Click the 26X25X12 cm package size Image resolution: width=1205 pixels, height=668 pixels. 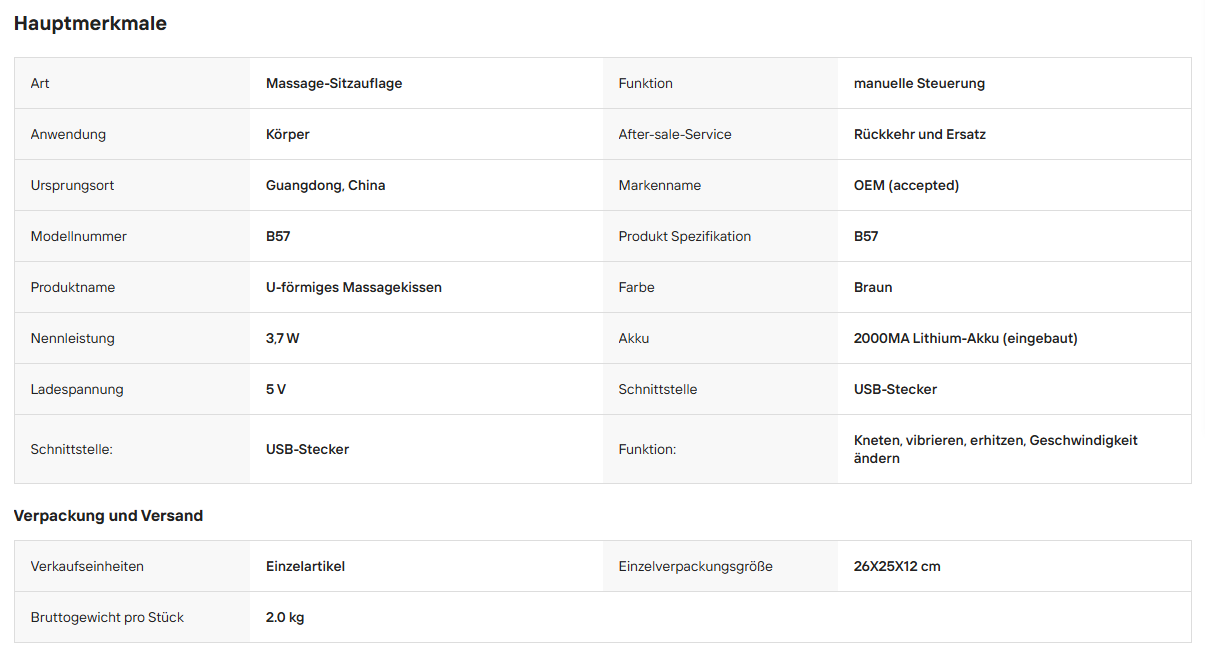click(897, 566)
